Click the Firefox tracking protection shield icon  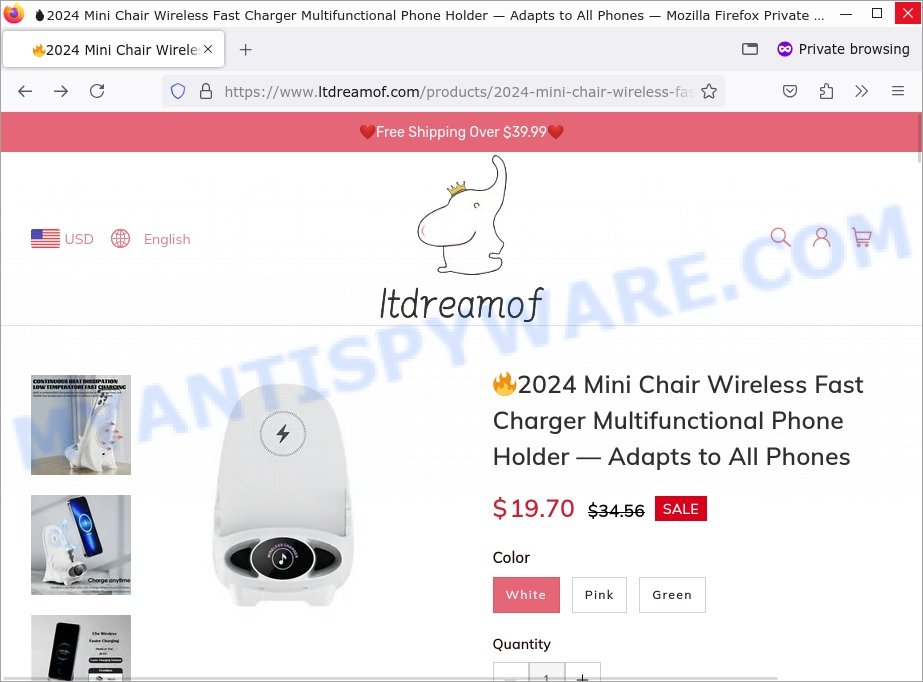178,91
